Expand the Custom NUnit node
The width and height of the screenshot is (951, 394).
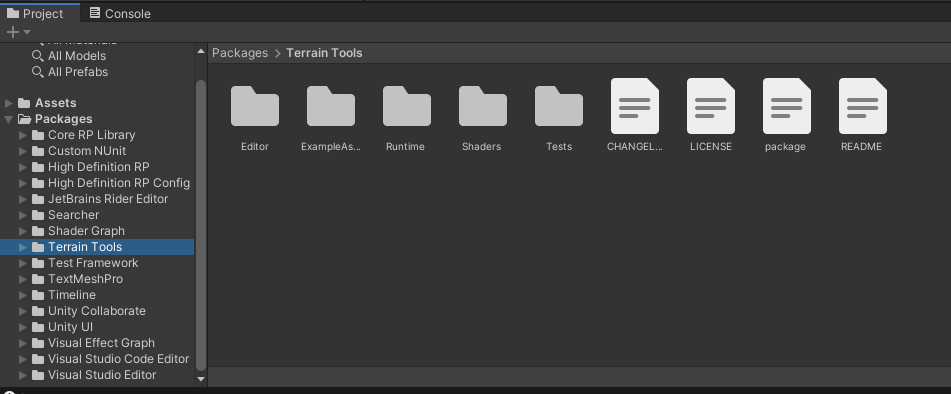(22, 151)
